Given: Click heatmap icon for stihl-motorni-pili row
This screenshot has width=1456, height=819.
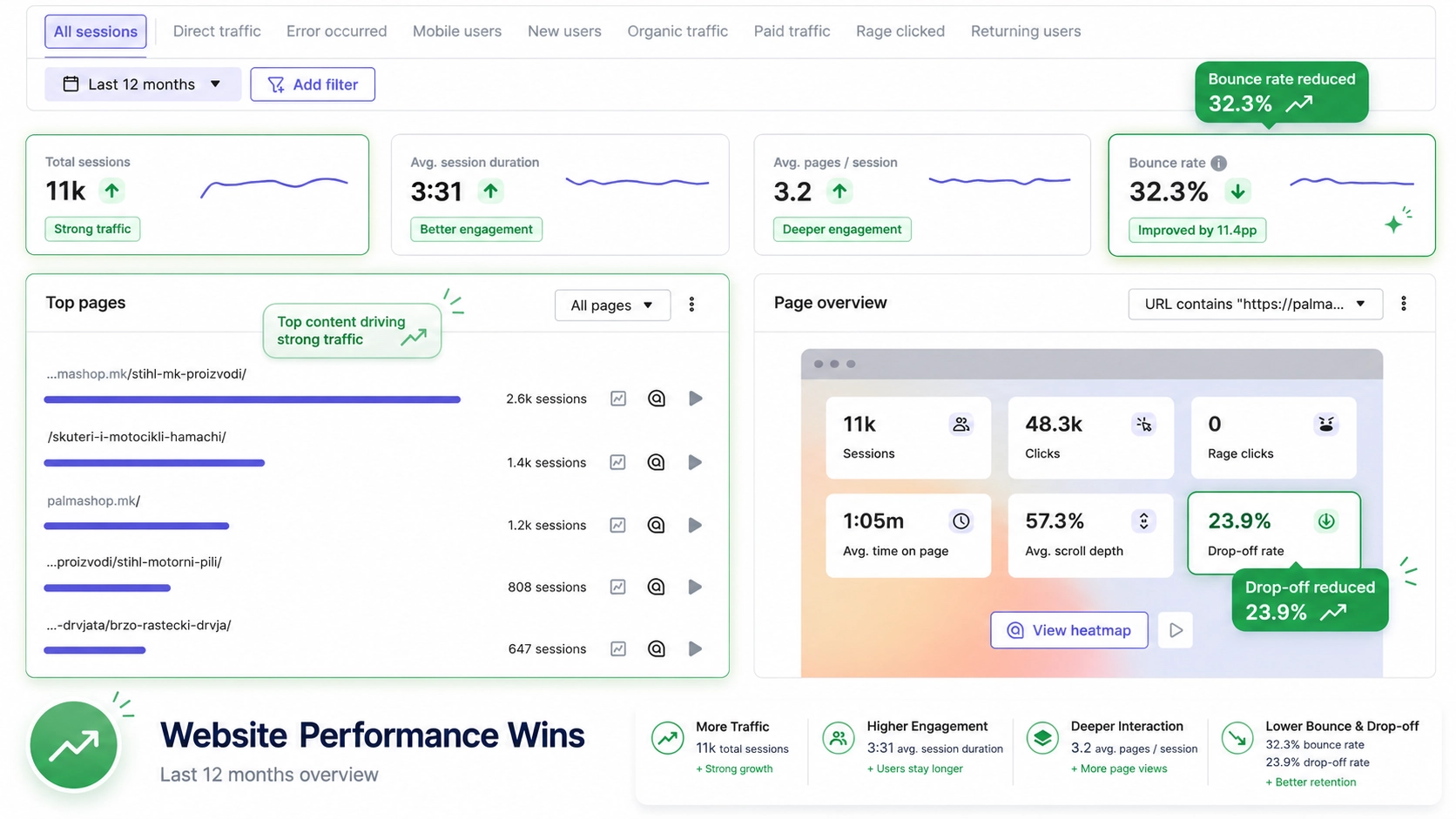Looking at the screenshot, I should (657, 587).
